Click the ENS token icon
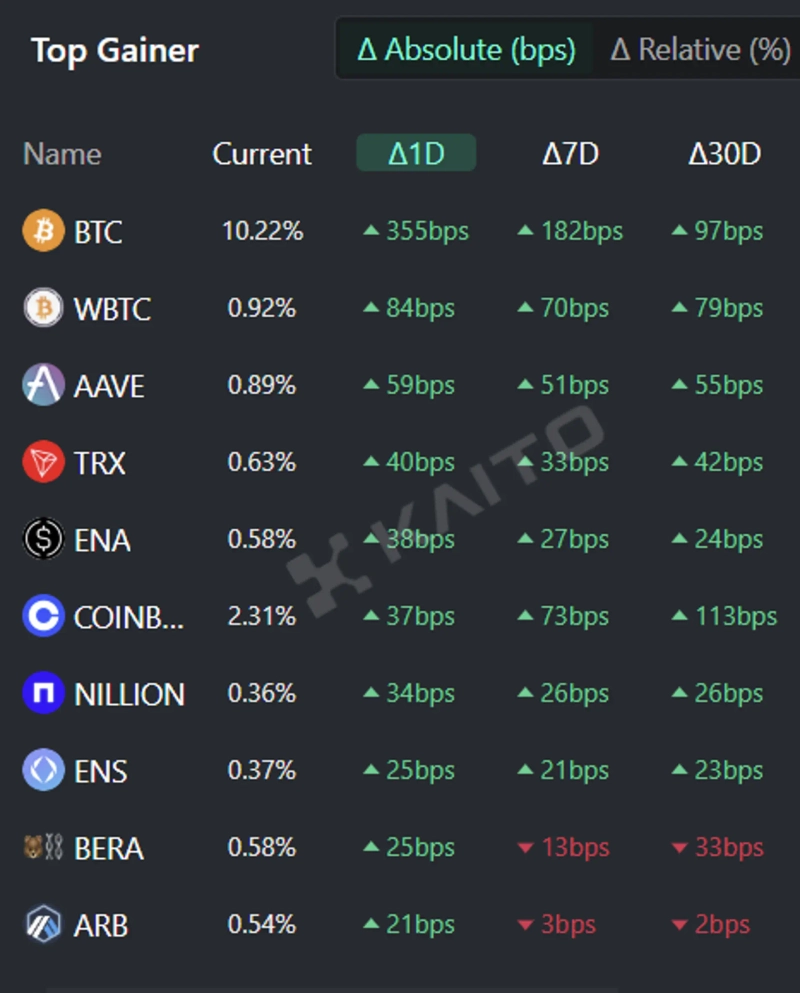 point(43,771)
